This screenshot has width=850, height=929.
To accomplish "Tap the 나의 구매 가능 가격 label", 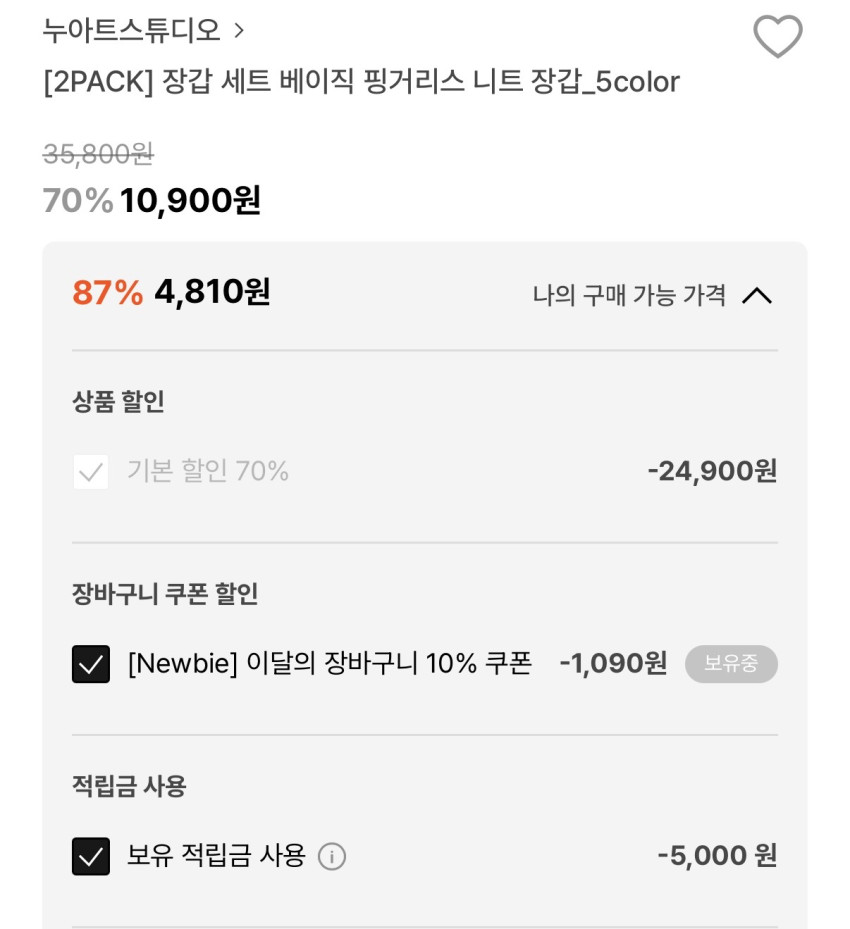I will pos(629,295).
